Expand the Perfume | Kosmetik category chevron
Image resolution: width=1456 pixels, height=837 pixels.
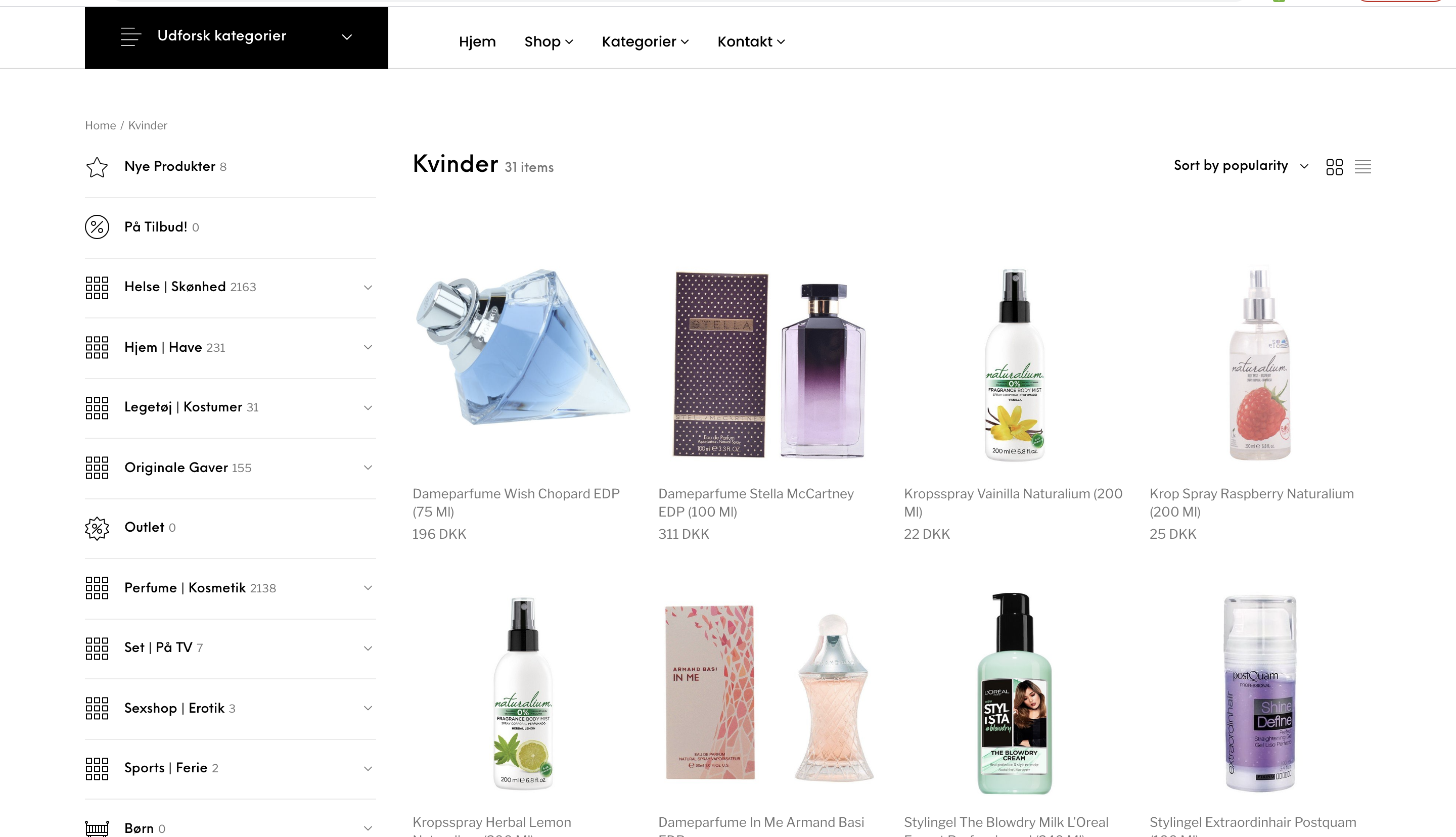click(x=368, y=587)
